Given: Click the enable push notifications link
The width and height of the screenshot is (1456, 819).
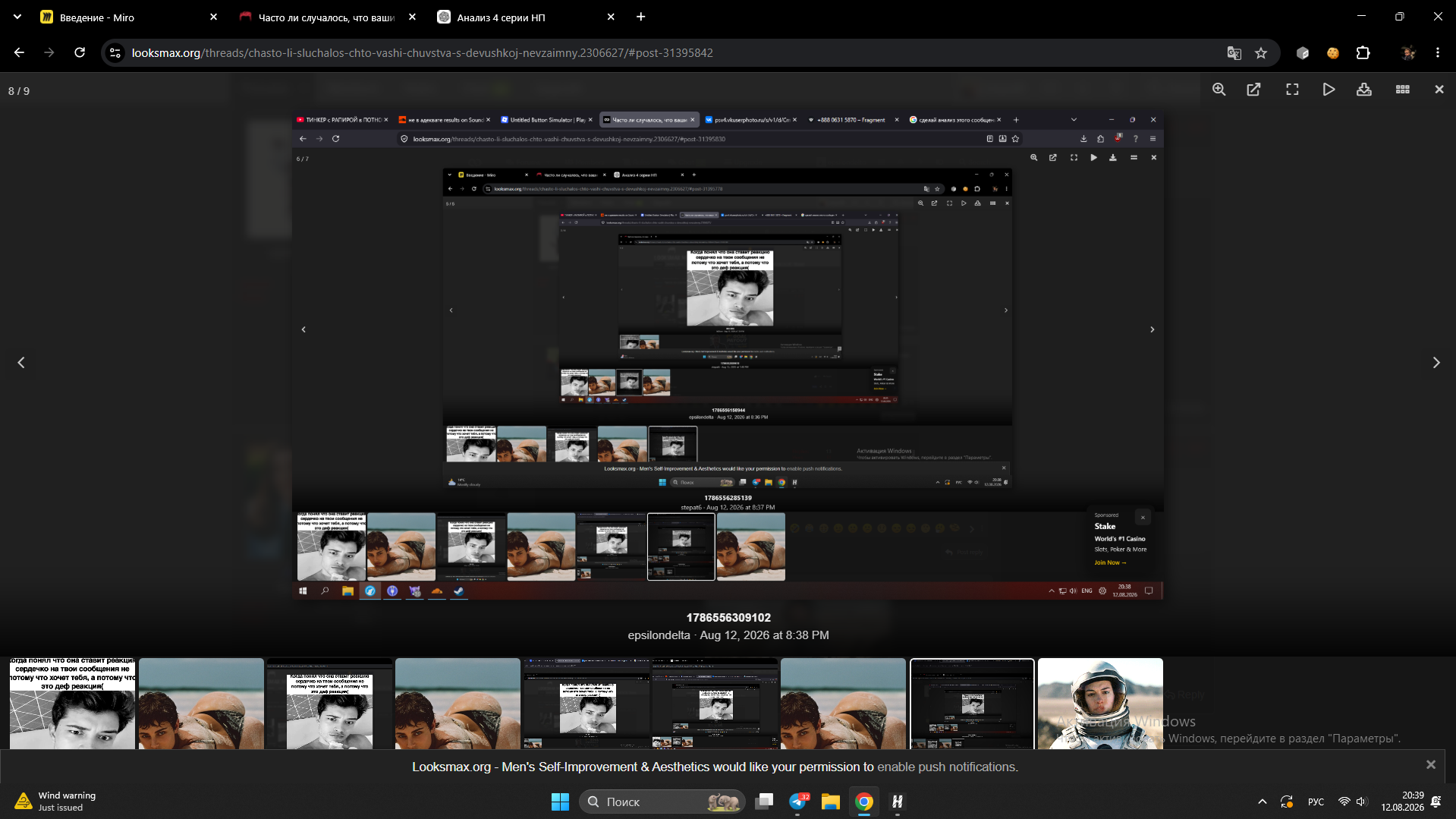Looking at the screenshot, I should click(948, 767).
